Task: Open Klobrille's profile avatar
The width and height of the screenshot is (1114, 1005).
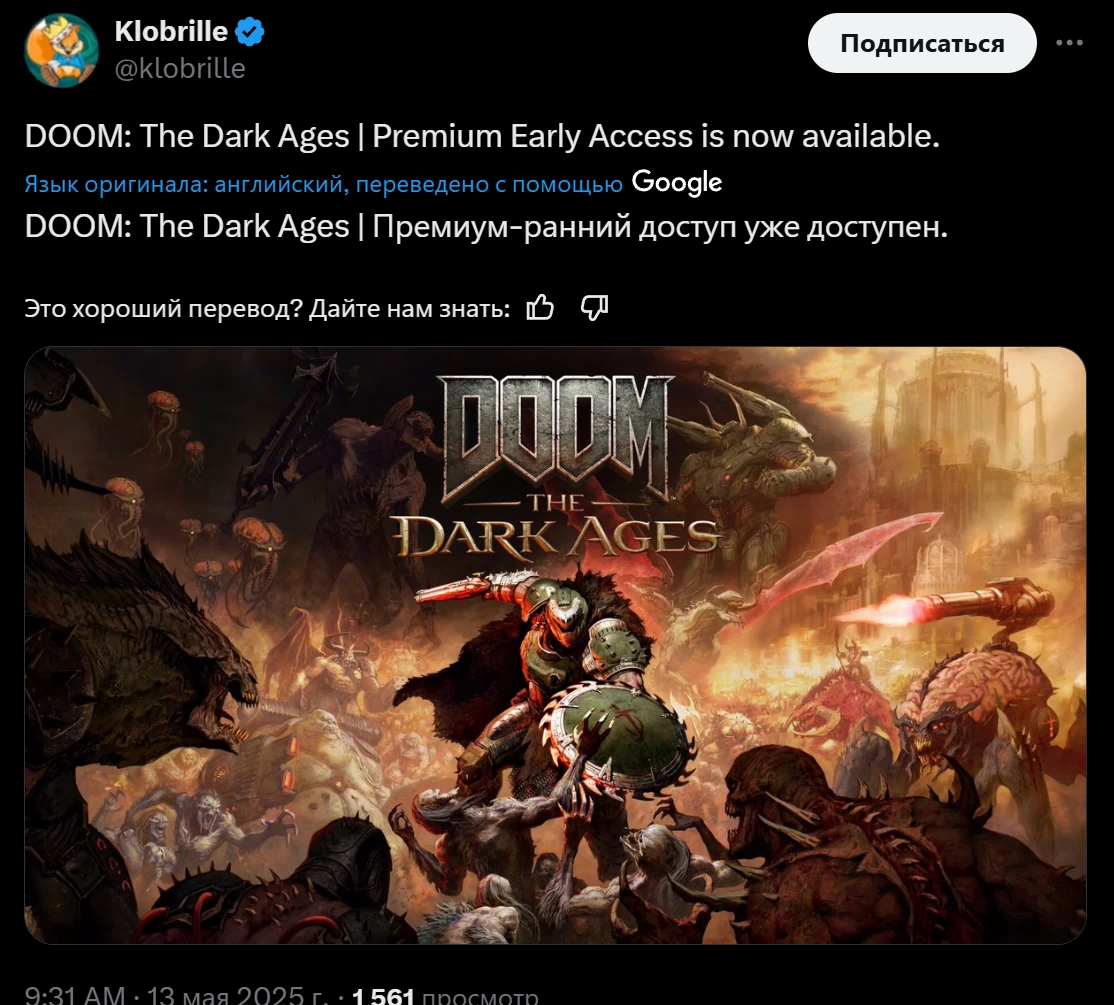Action: click(61, 50)
